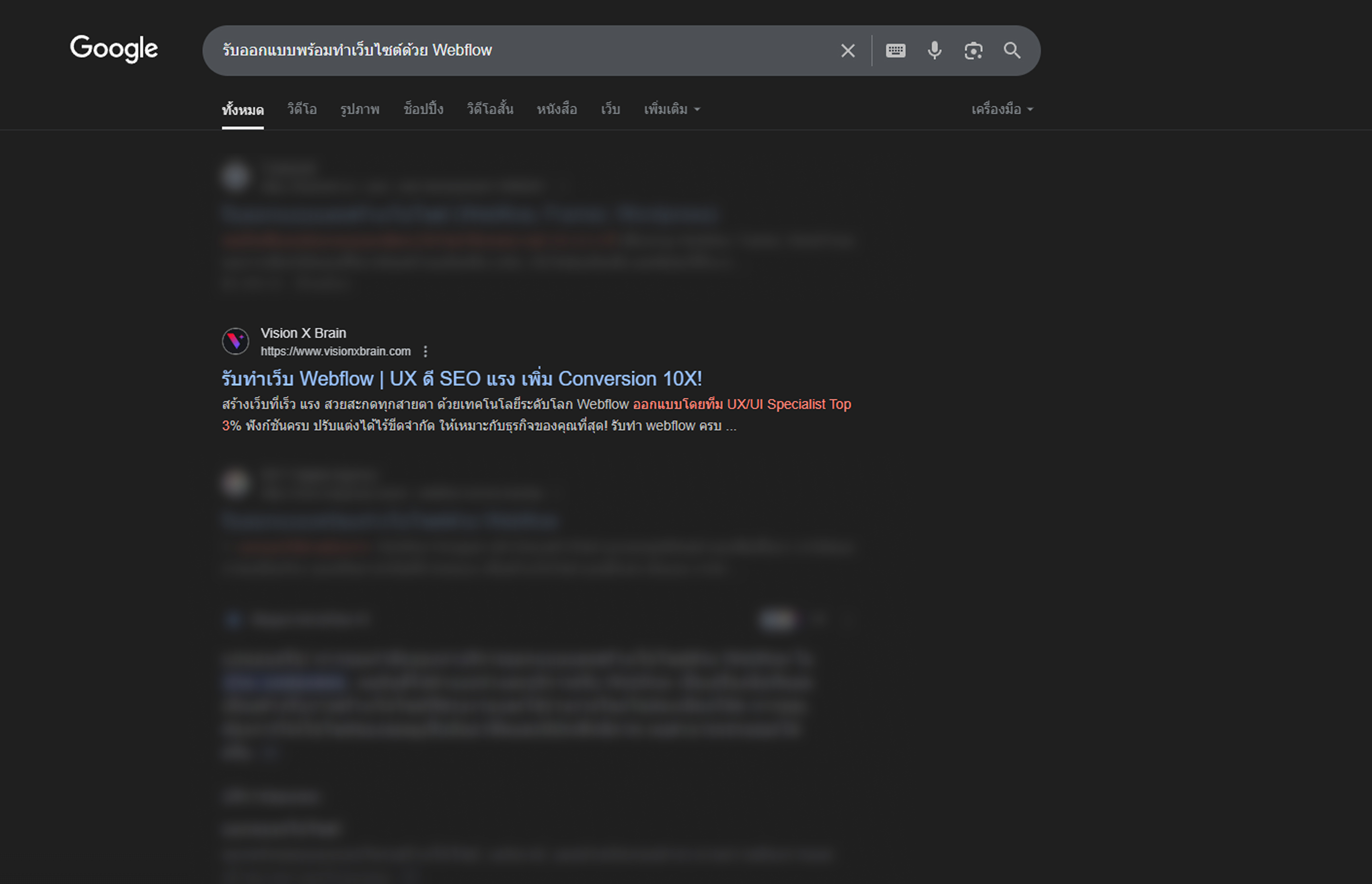Open search by image camera icon
The height and width of the screenshot is (884, 1372).
pyautogui.click(x=974, y=51)
